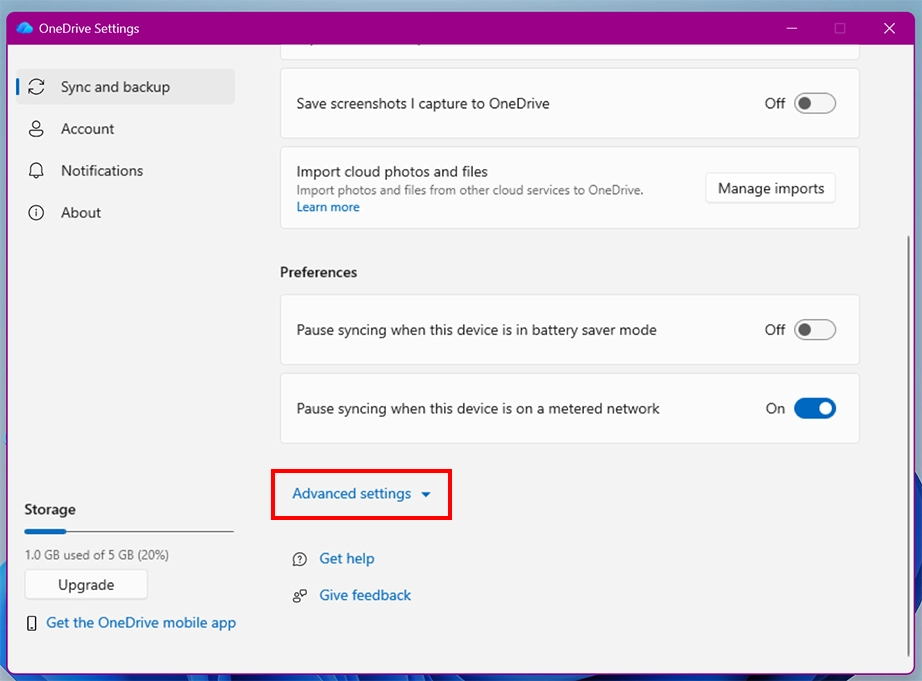Enable saving screenshots to OneDrive

814,104
